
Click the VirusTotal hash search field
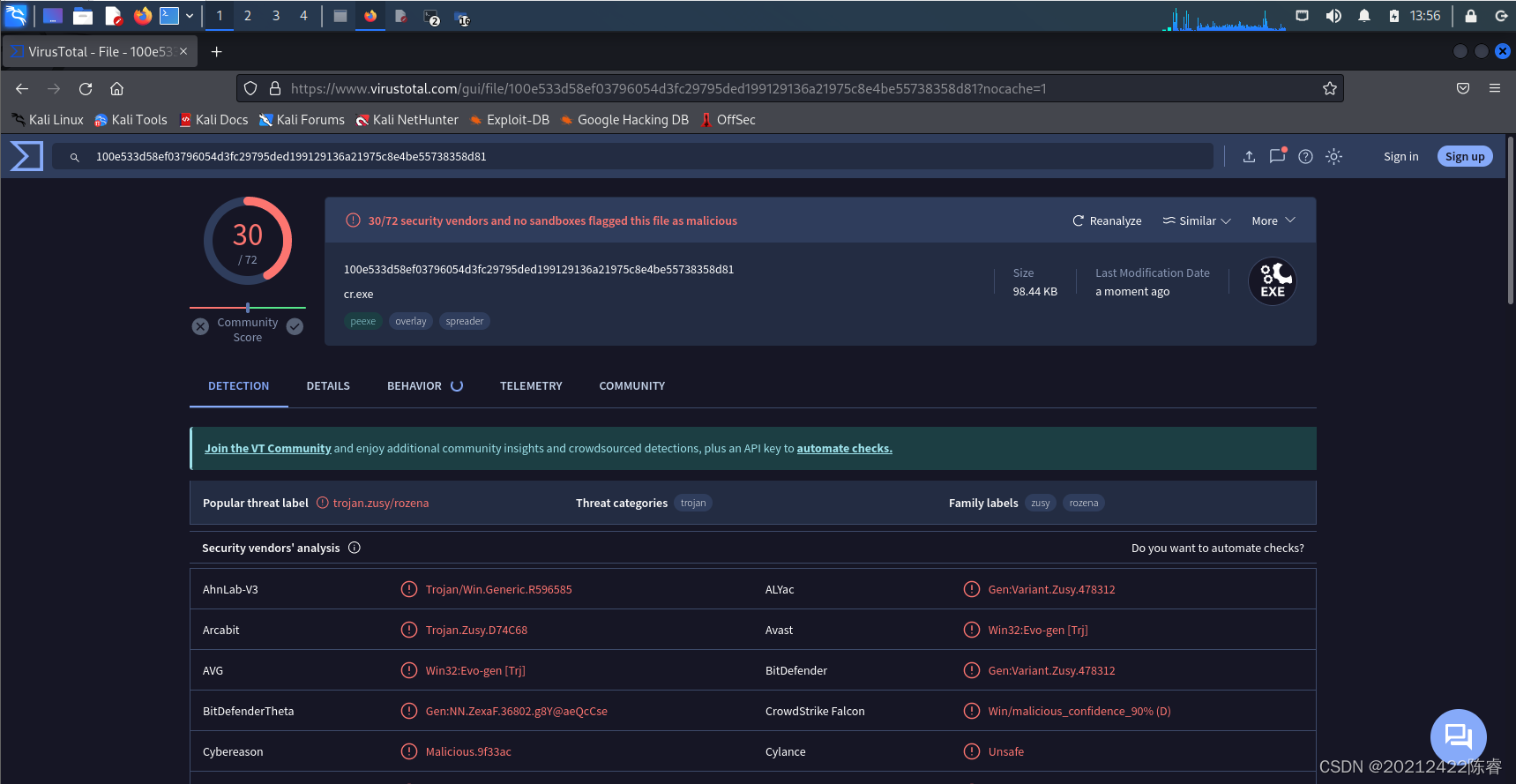[x=632, y=156]
